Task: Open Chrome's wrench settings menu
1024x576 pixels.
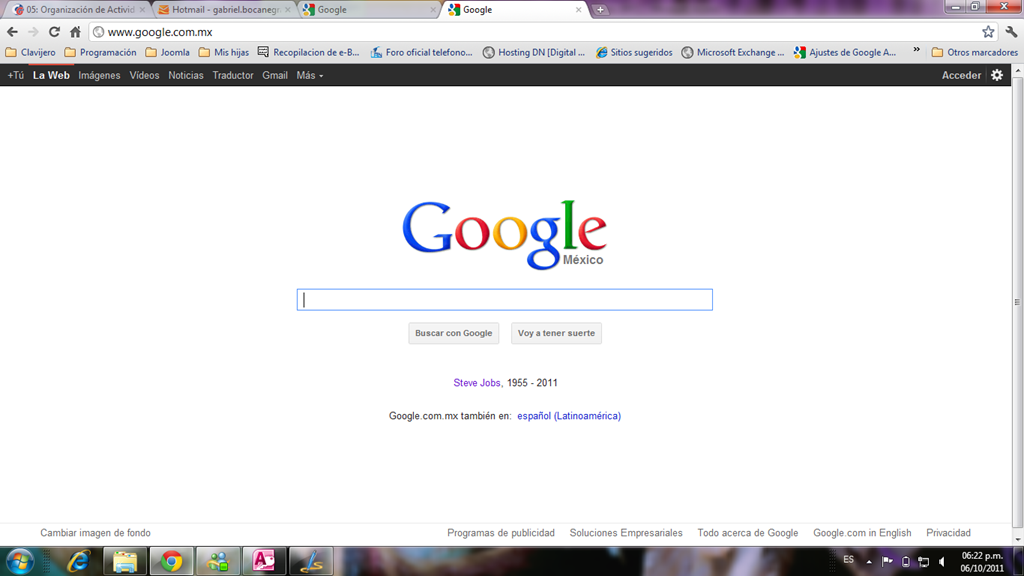Action: point(1011,32)
